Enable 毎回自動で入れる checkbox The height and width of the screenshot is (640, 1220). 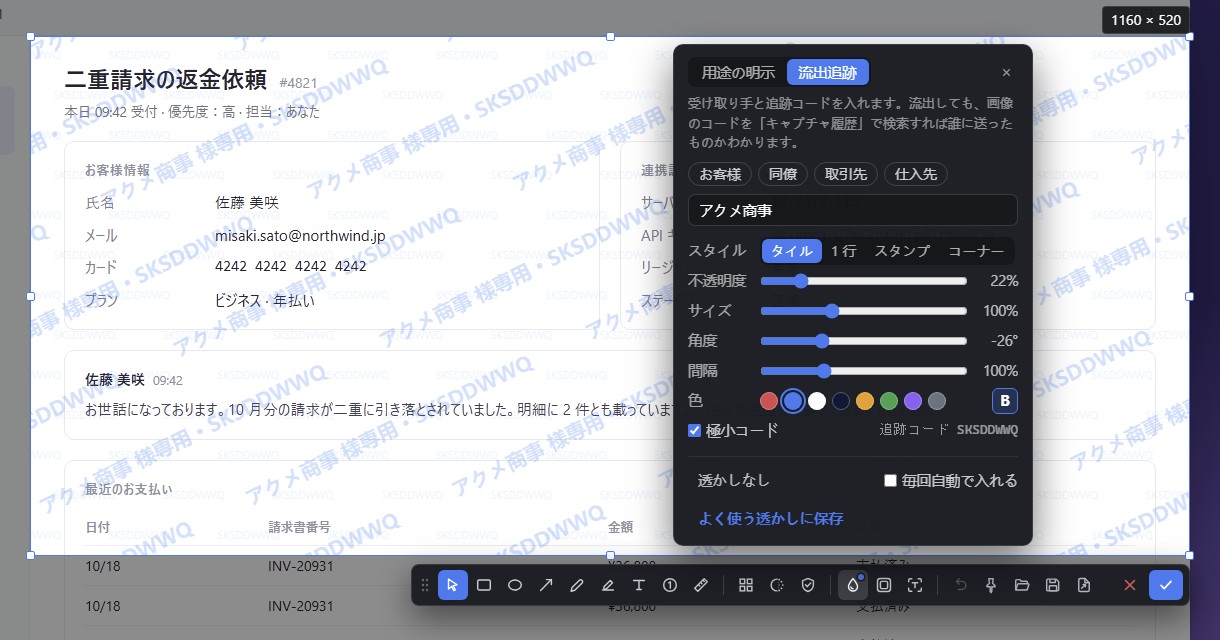click(x=890, y=481)
